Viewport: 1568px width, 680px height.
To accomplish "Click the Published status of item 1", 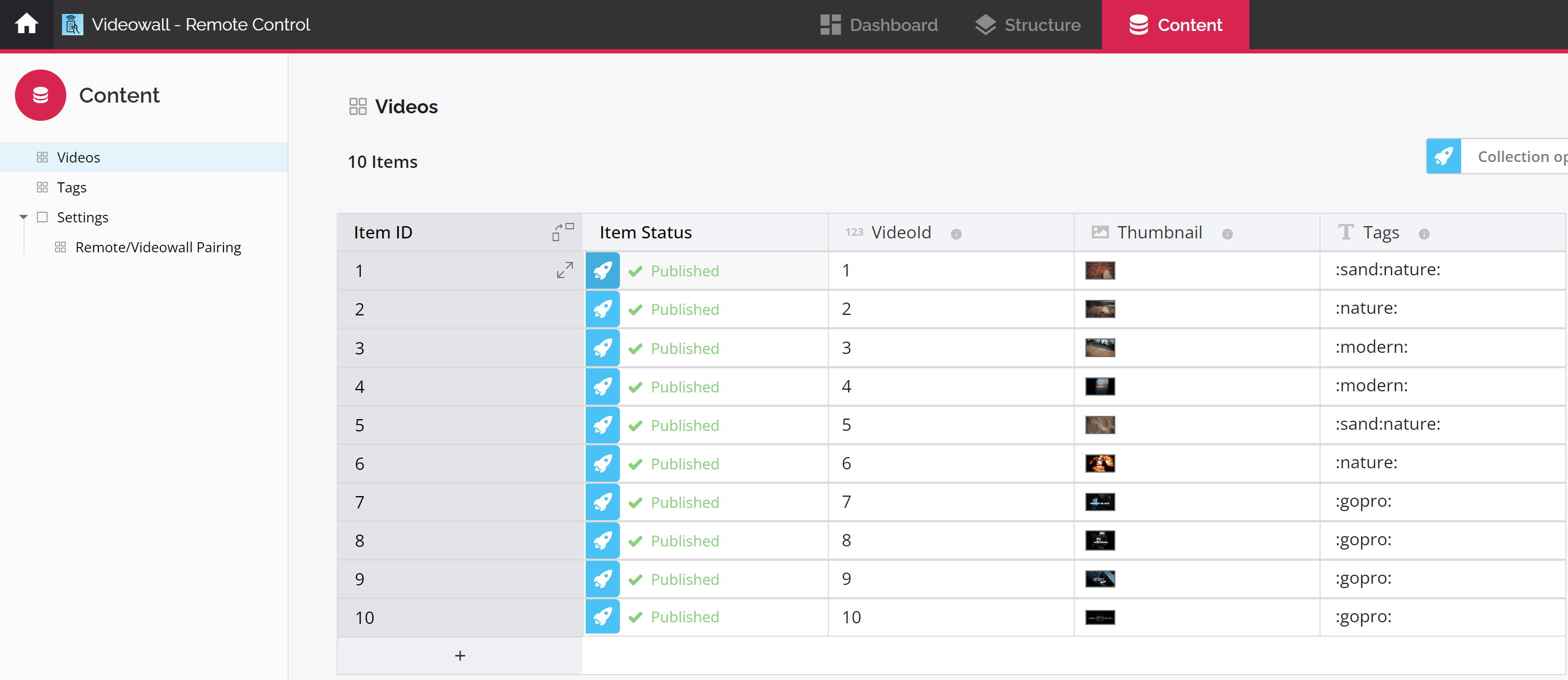I will [x=674, y=271].
